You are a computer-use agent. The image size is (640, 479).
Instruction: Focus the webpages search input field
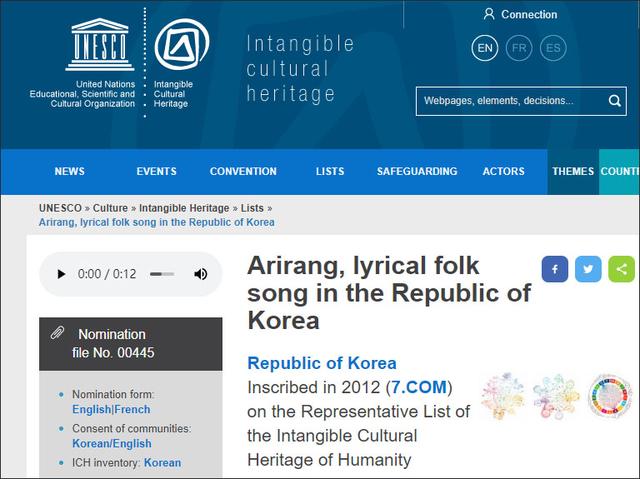[510, 101]
